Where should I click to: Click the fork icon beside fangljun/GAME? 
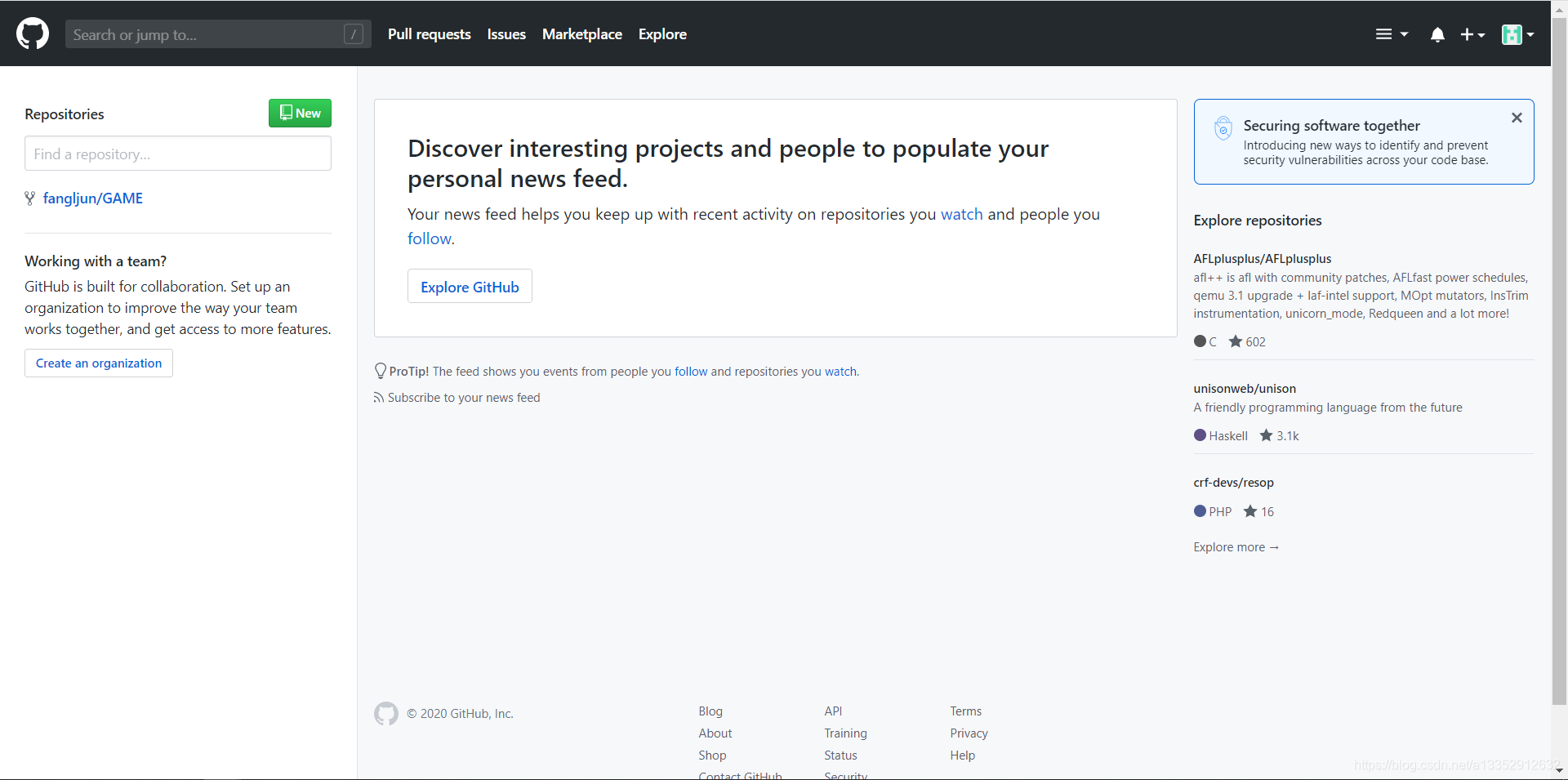[30, 198]
